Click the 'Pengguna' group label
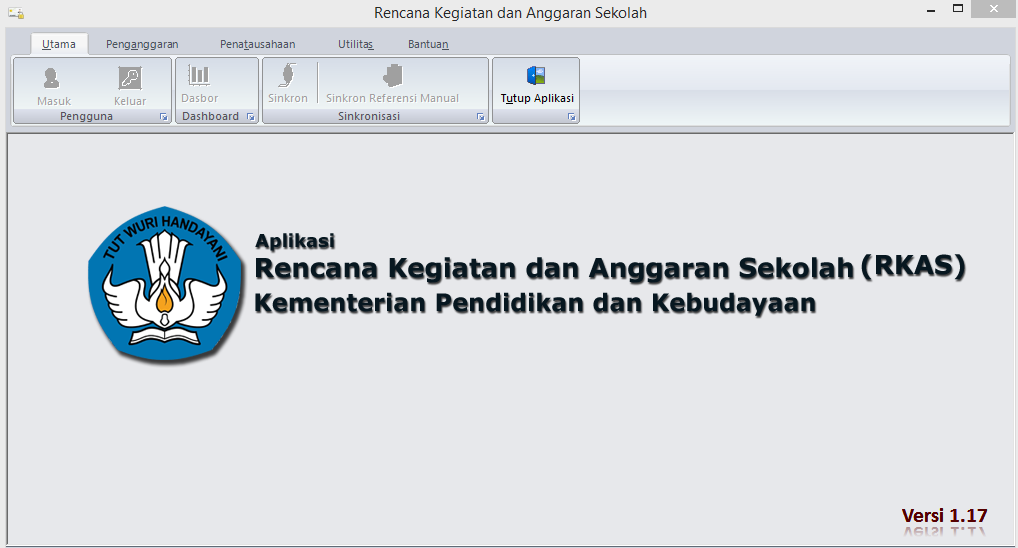1018x548 pixels. (86, 116)
